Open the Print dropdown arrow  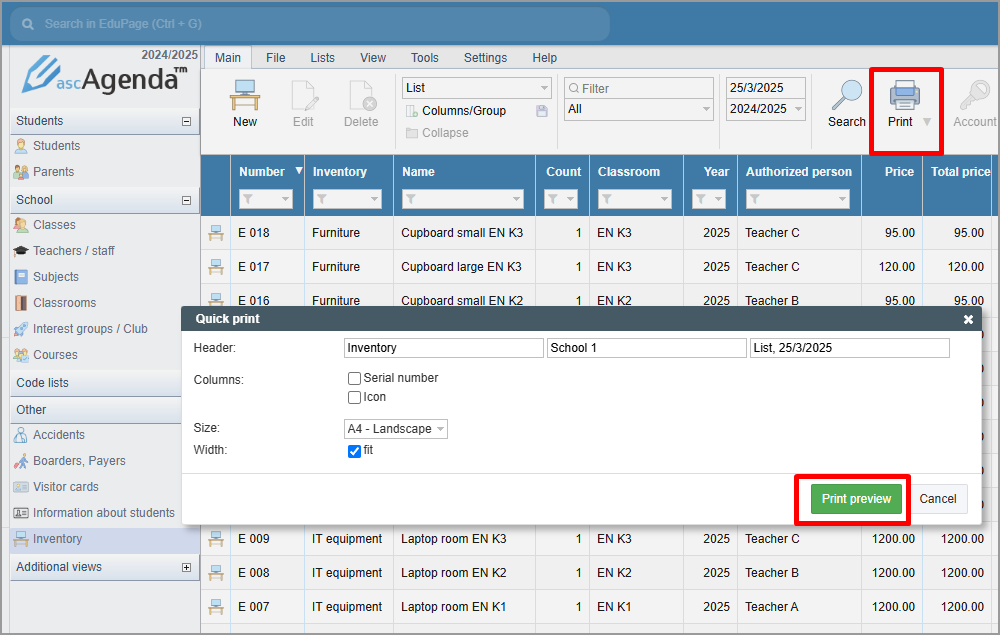[x=927, y=121]
